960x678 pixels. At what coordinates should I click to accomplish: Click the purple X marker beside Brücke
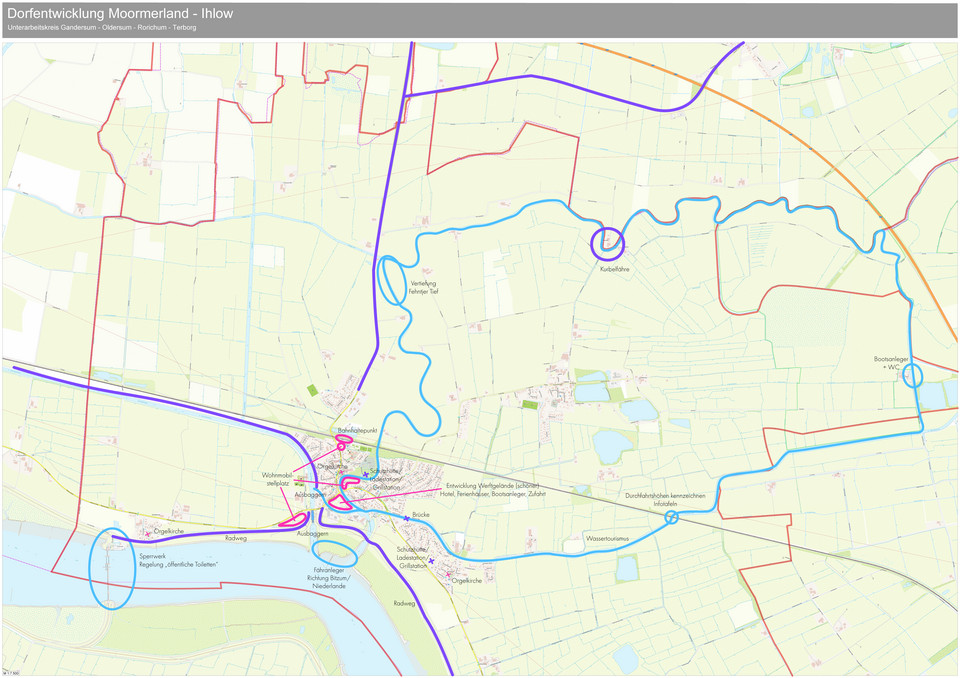(407, 520)
